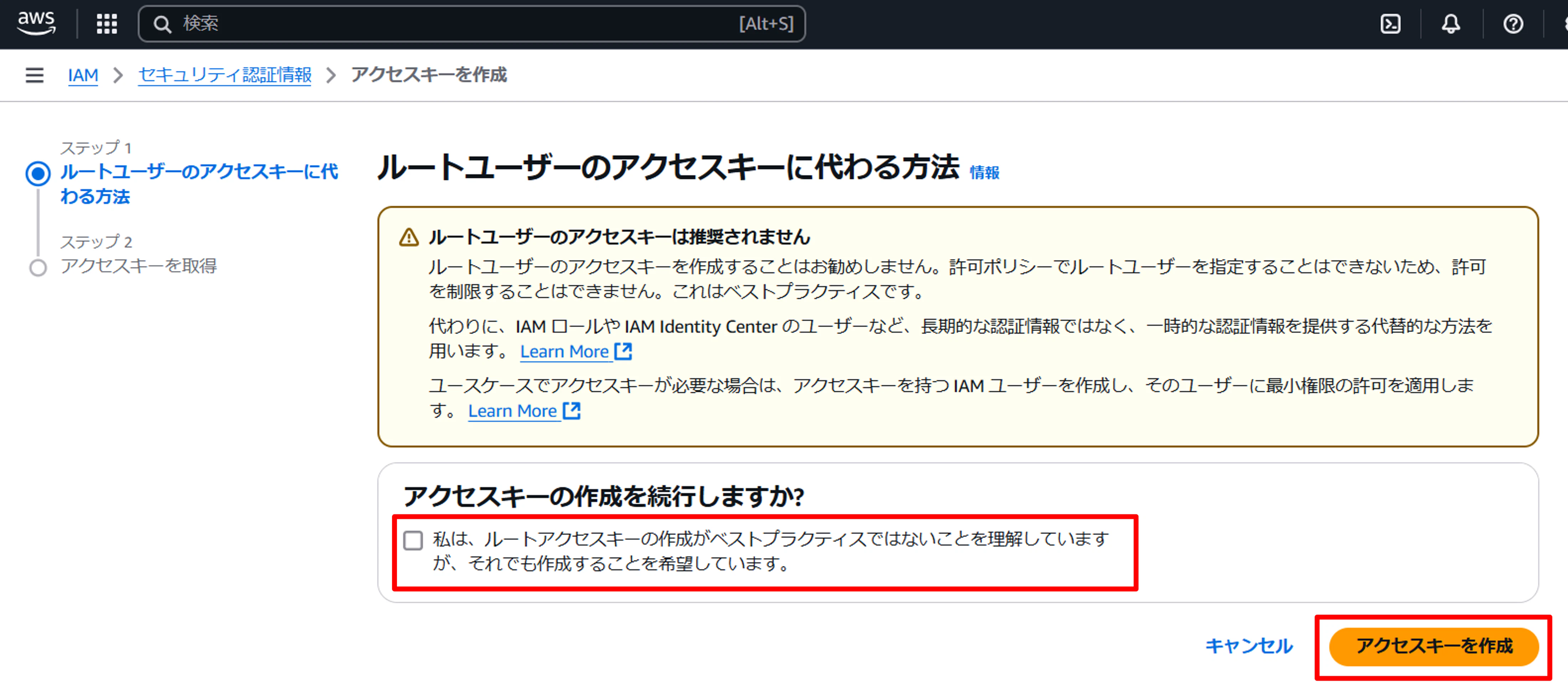This screenshot has width=1568, height=698.
Task: Click the キャンセル button
Action: click(x=1249, y=646)
